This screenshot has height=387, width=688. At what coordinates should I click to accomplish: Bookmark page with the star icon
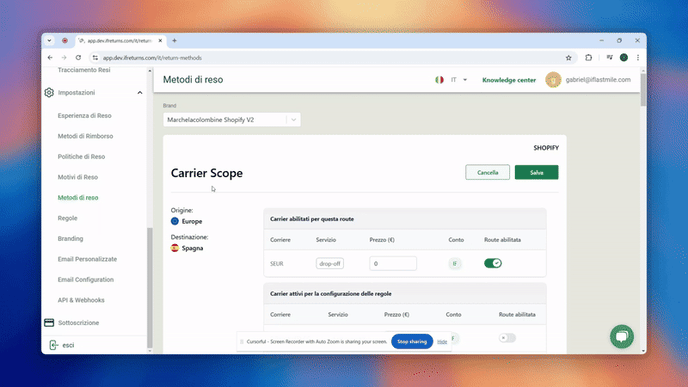point(569,58)
